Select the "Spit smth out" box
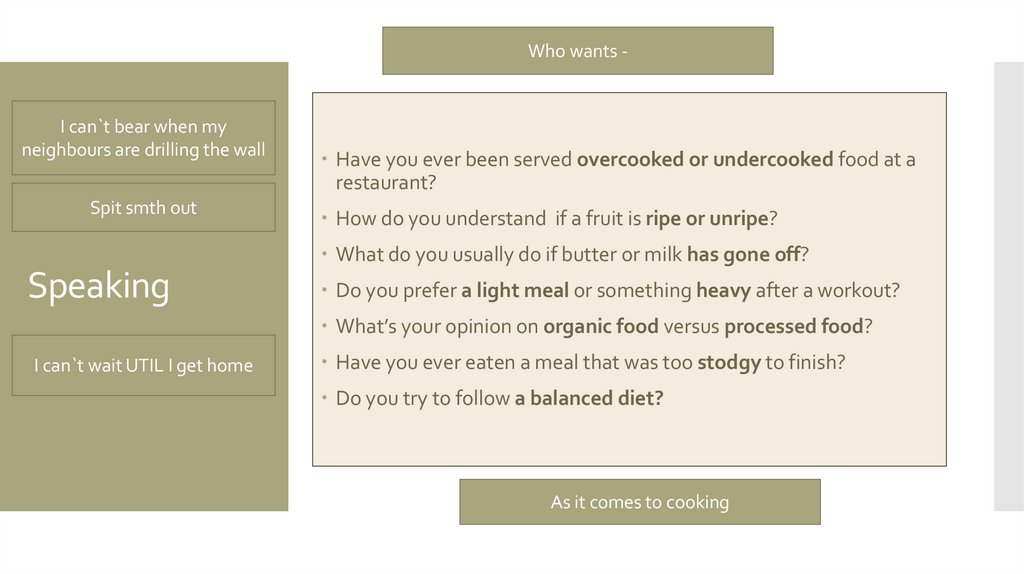The image size is (1024, 574). (143, 208)
